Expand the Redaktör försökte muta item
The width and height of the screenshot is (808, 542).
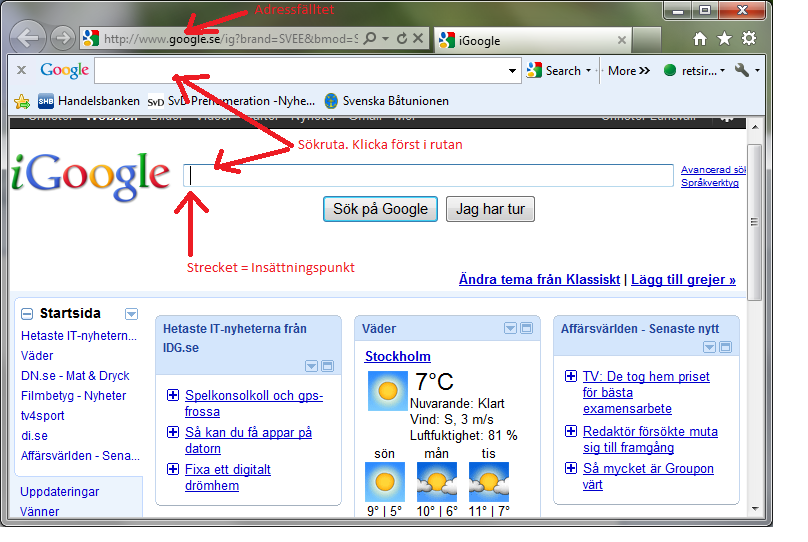point(571,431)
